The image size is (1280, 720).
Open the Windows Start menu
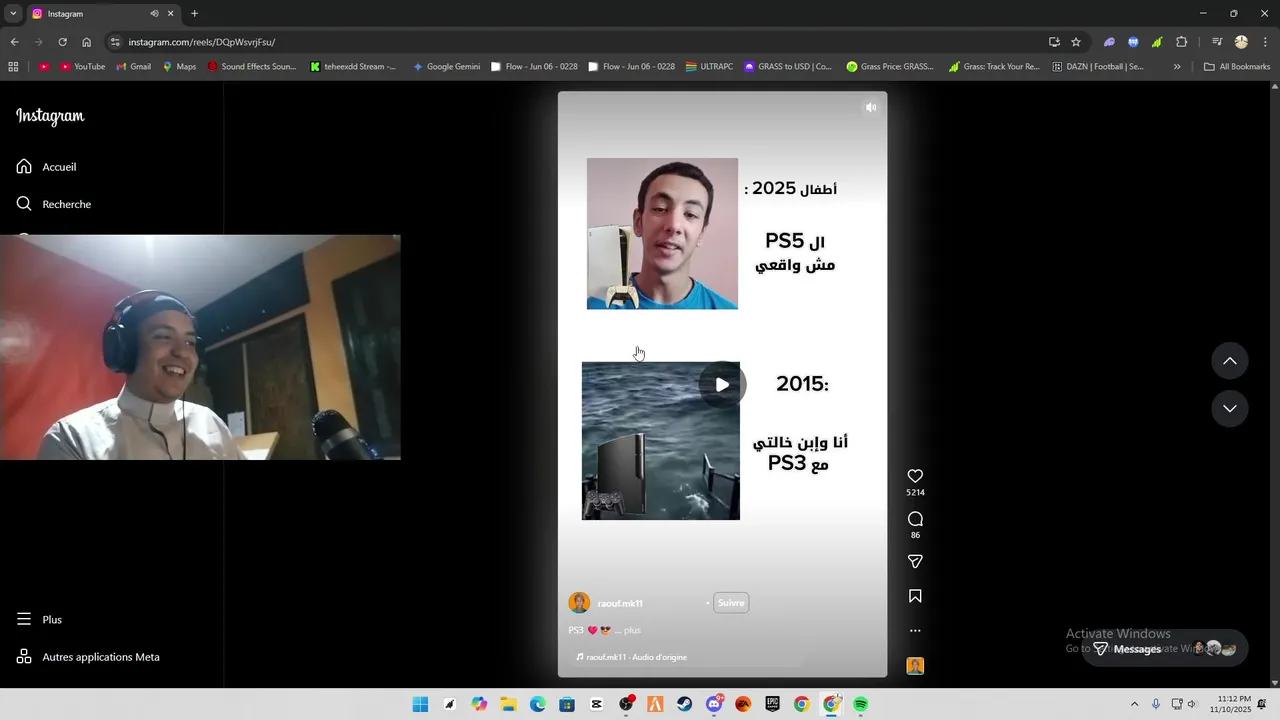[420, 704]
